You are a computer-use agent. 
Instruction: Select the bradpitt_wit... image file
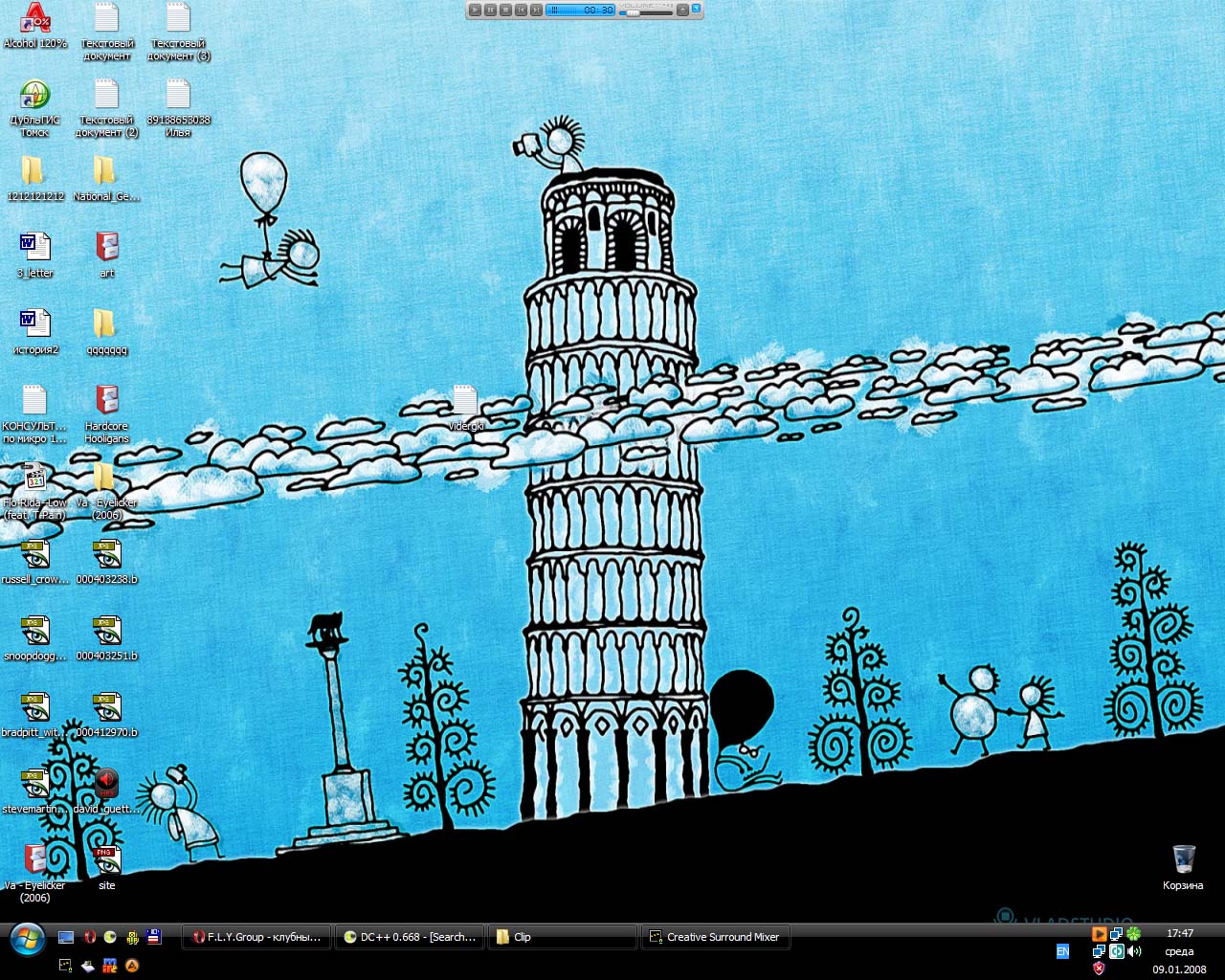[35, 715]
